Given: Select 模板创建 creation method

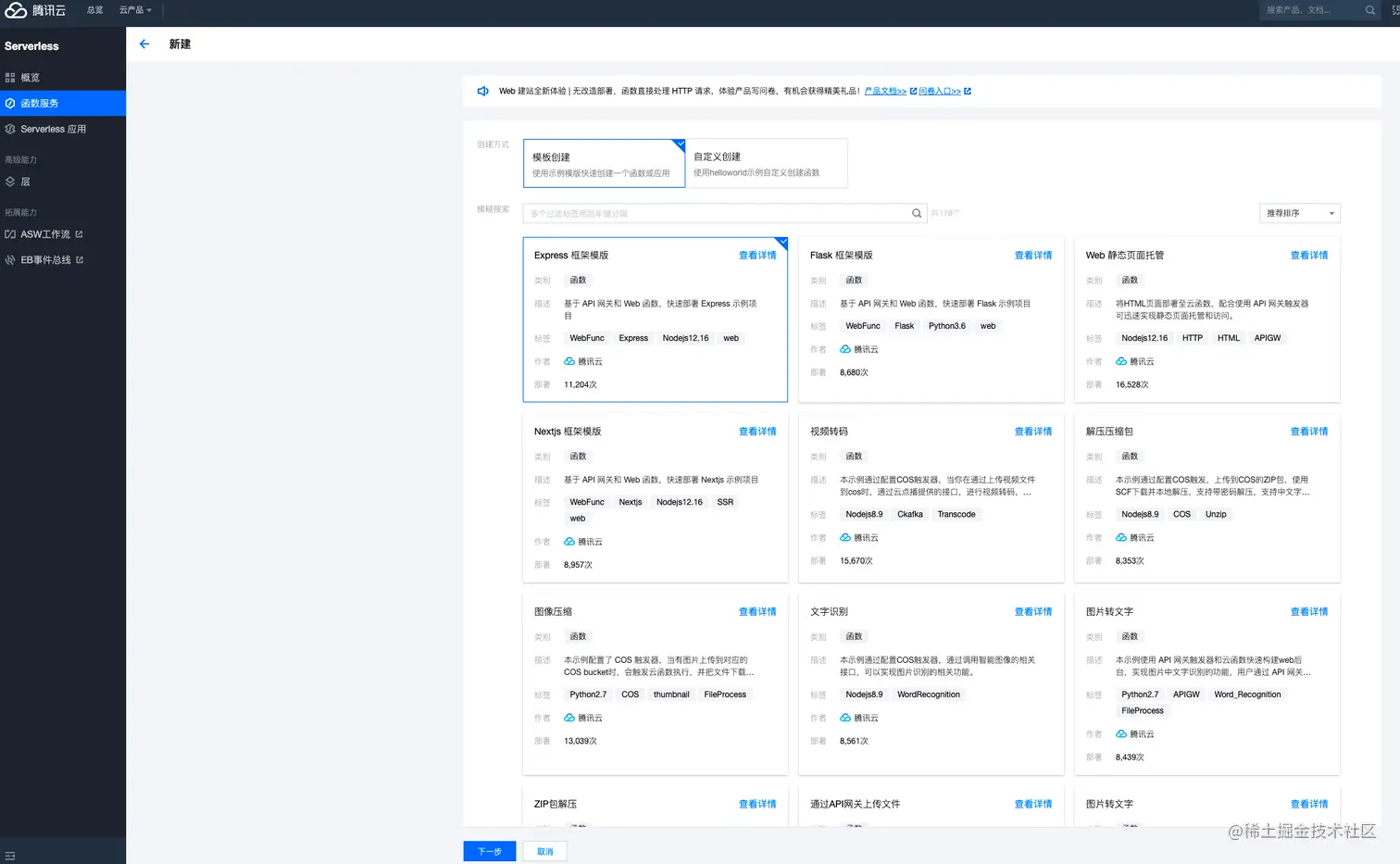Looking at the screenshot, I should [604, 164].
